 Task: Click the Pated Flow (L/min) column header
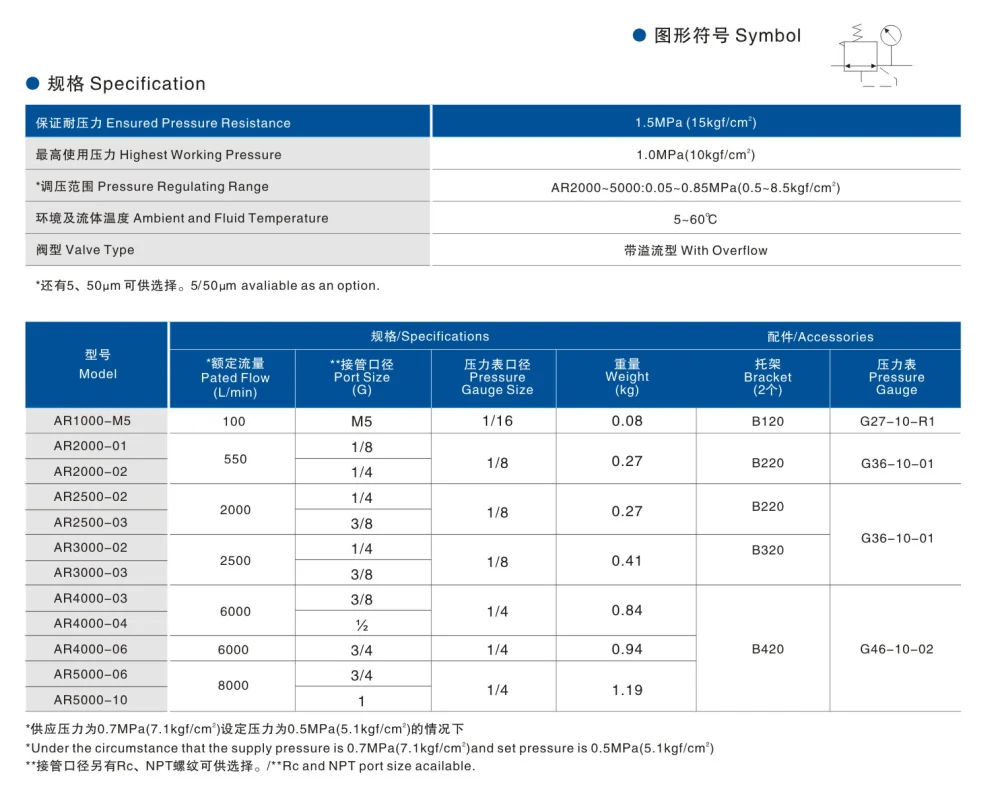(x=235, y=378)
